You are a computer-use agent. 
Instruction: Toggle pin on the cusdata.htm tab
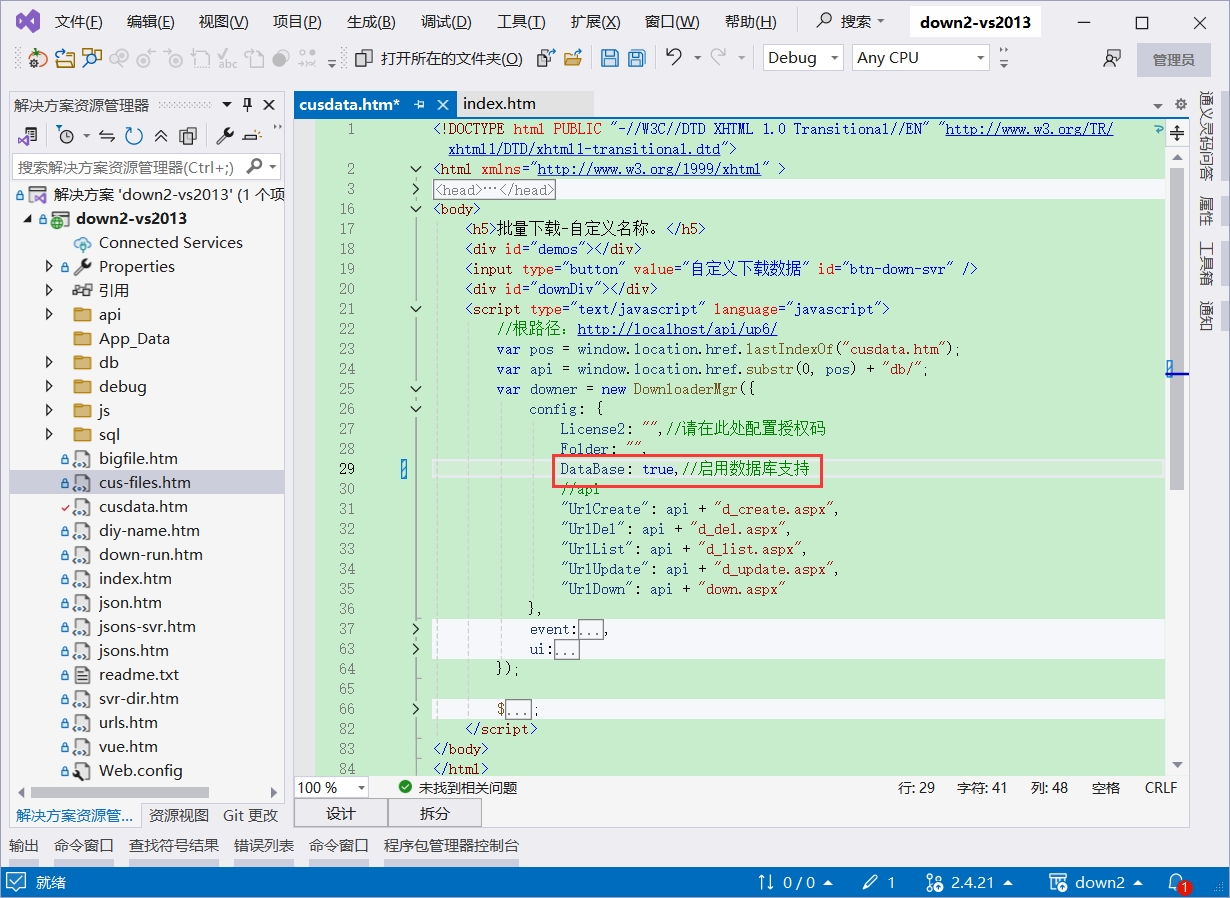click(x=420, y=104)
